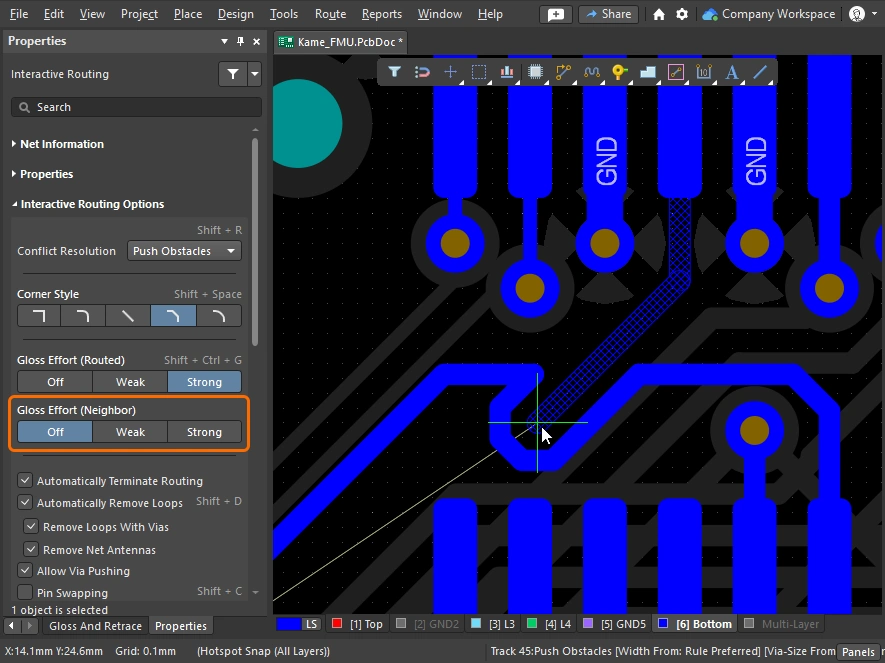This screenshot has width=885, height=663.
Task: Select the Place String text tool
Action: [x=732, y=72]
